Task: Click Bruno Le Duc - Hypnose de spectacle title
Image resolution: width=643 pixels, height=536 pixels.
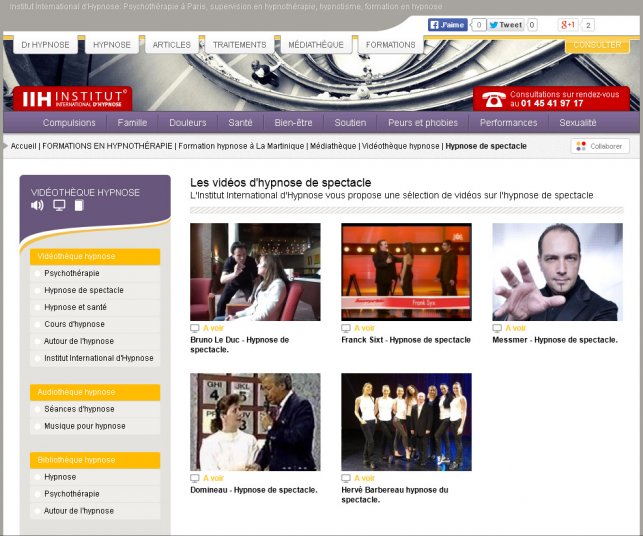Action: click(x=239, y=345)
